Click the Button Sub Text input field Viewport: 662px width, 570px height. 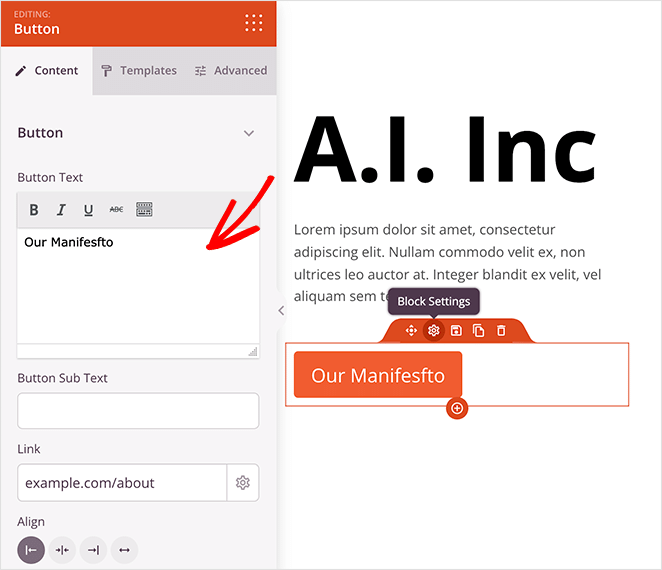[138, 411]
